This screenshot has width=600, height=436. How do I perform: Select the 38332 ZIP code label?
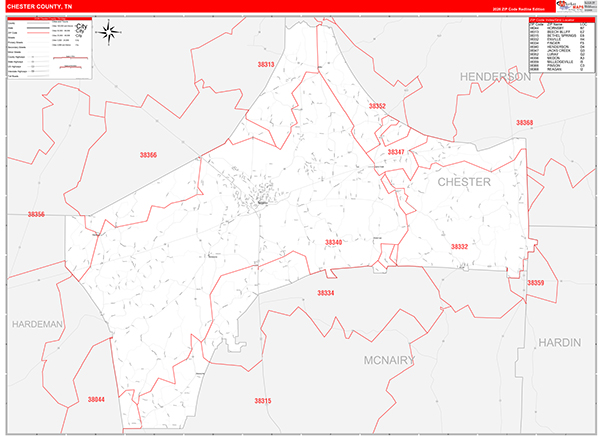[459, 247]
